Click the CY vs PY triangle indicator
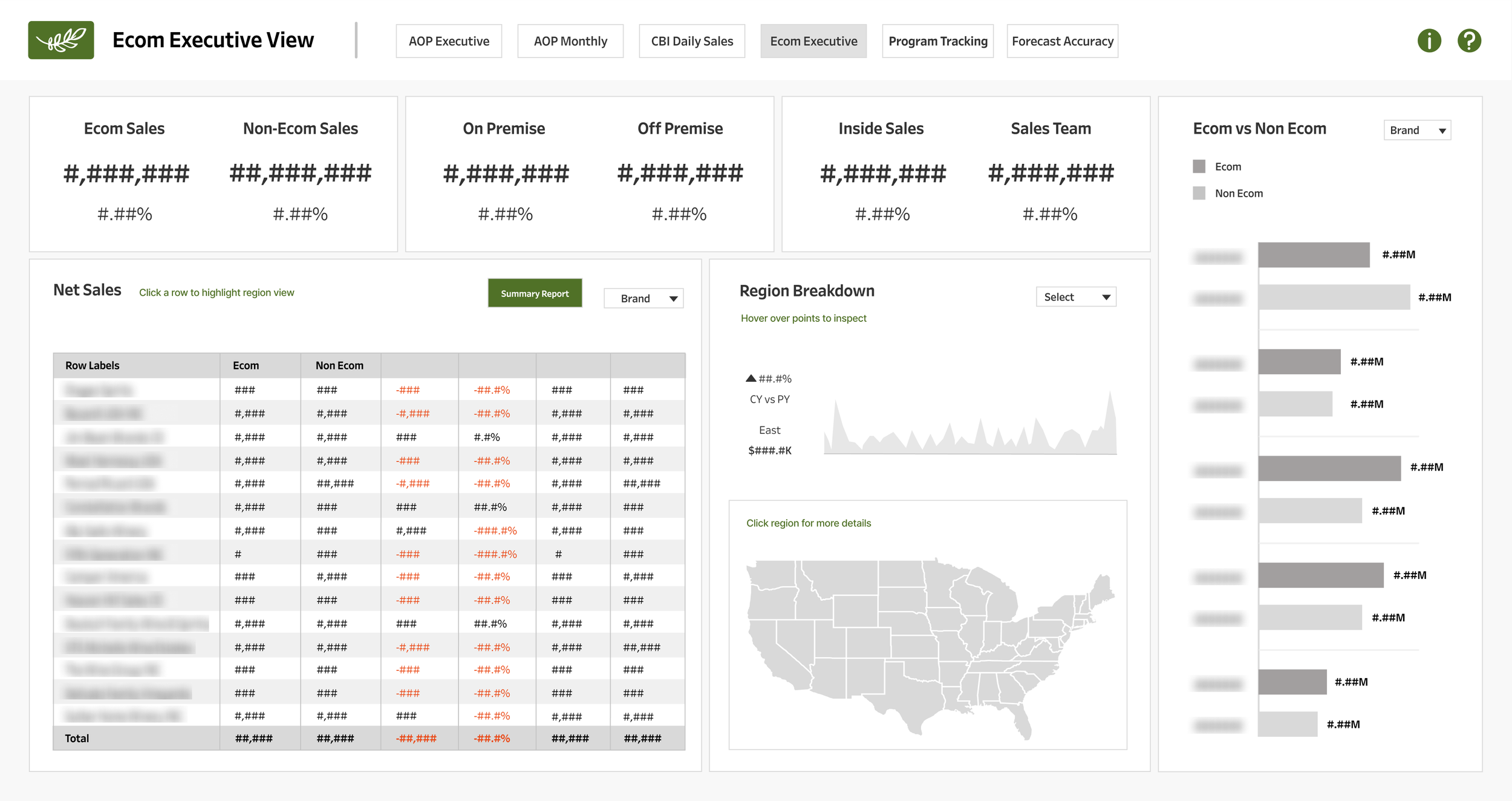Image resolution: width=1512 pixels, height=801 pixels. [x=751, y=378]
